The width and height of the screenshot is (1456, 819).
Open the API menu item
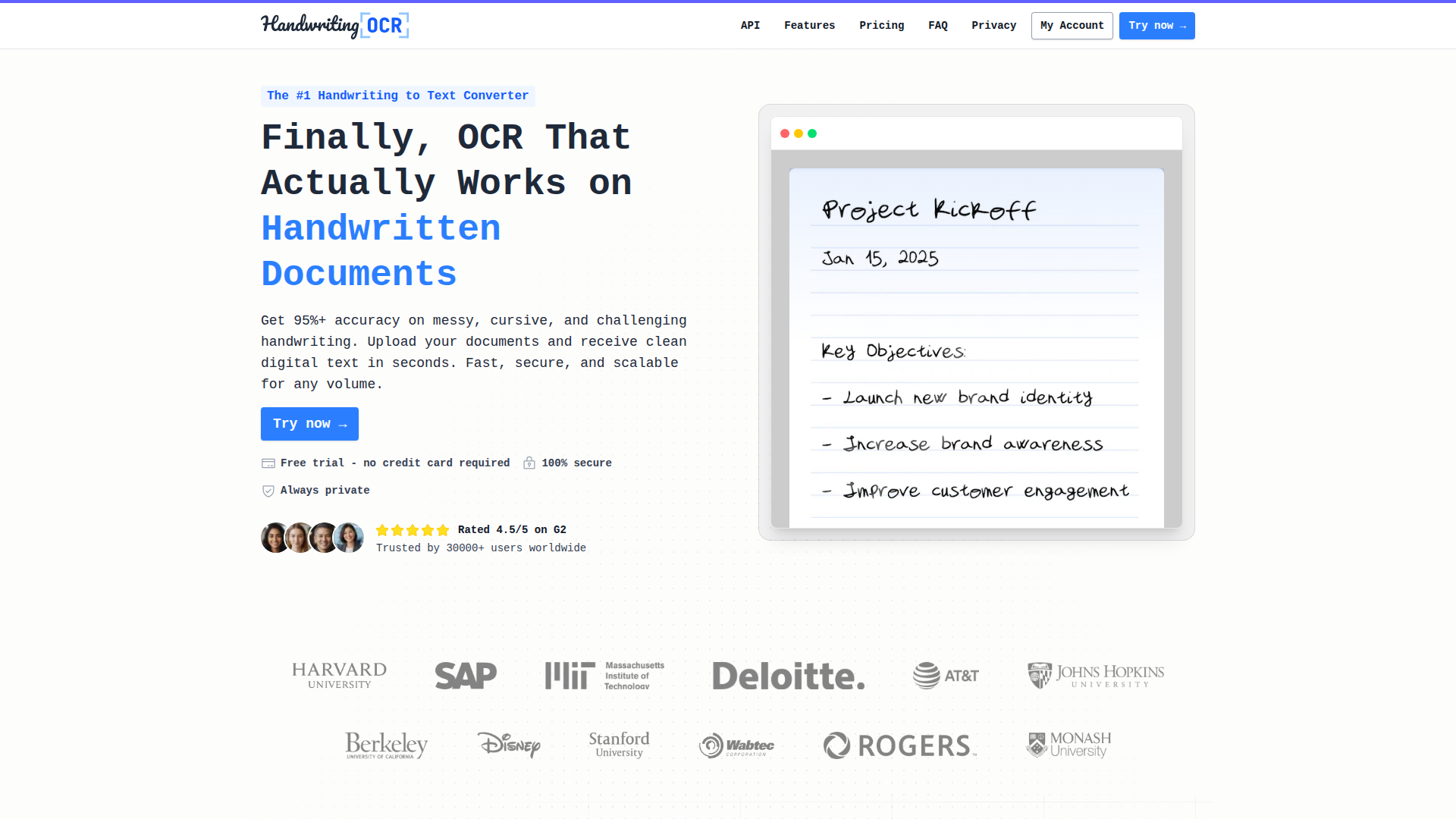(x=750, y=26)
